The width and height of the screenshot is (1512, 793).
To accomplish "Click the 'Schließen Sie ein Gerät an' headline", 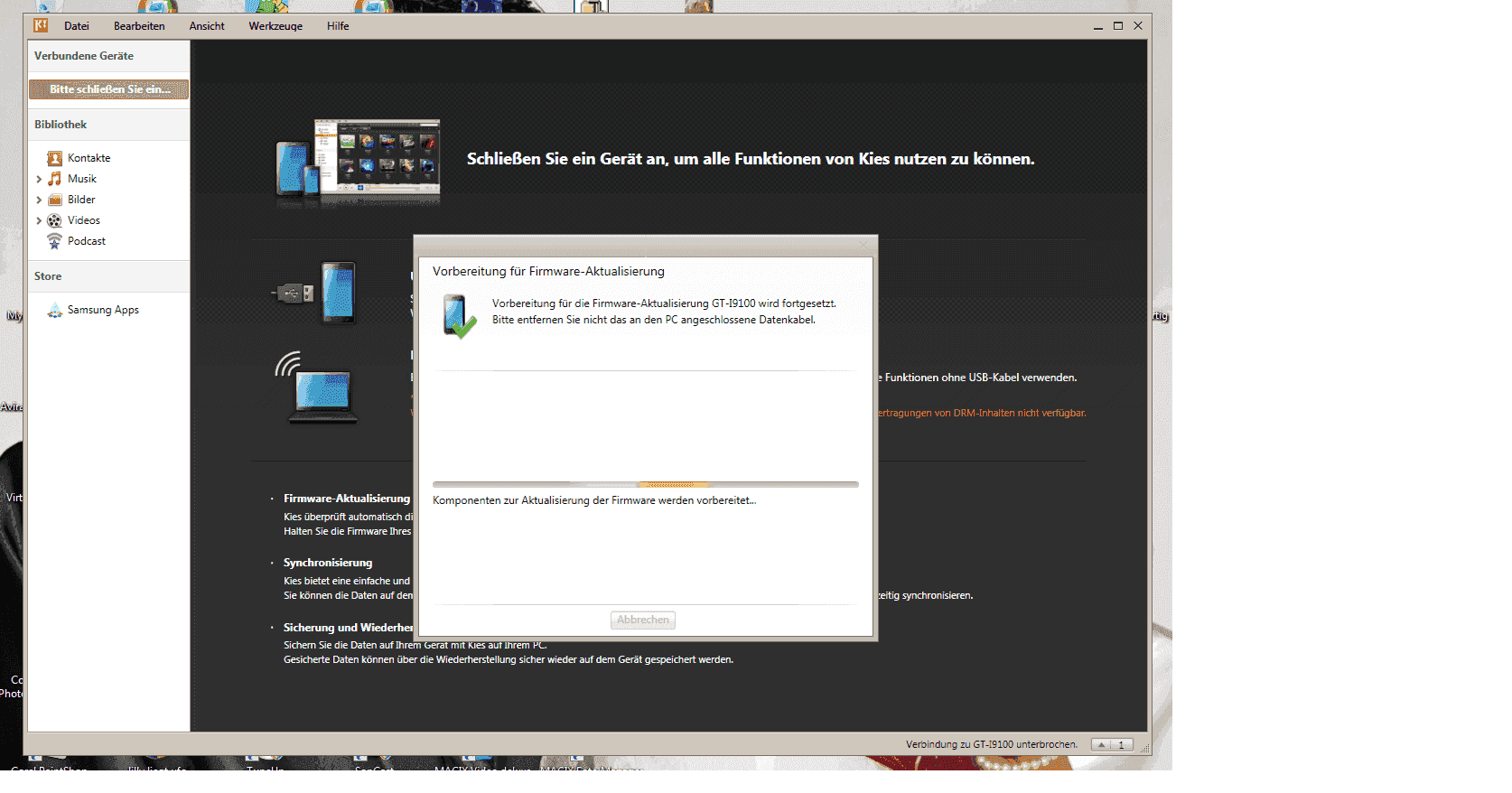I will coord(751,159).
